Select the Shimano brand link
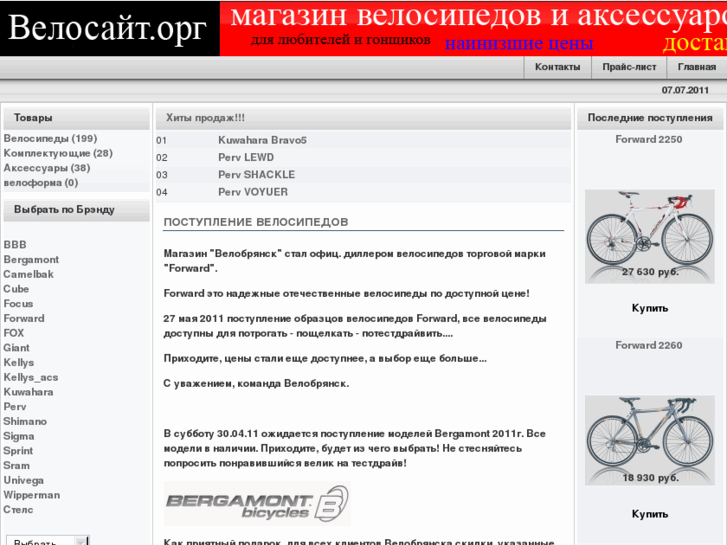The image size is (727, 545). point(25,422)
